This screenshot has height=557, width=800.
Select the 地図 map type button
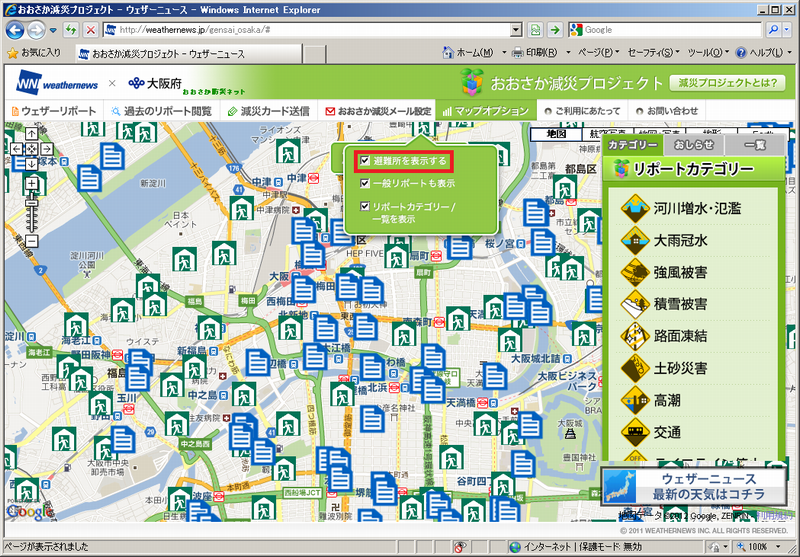(556, 134)
